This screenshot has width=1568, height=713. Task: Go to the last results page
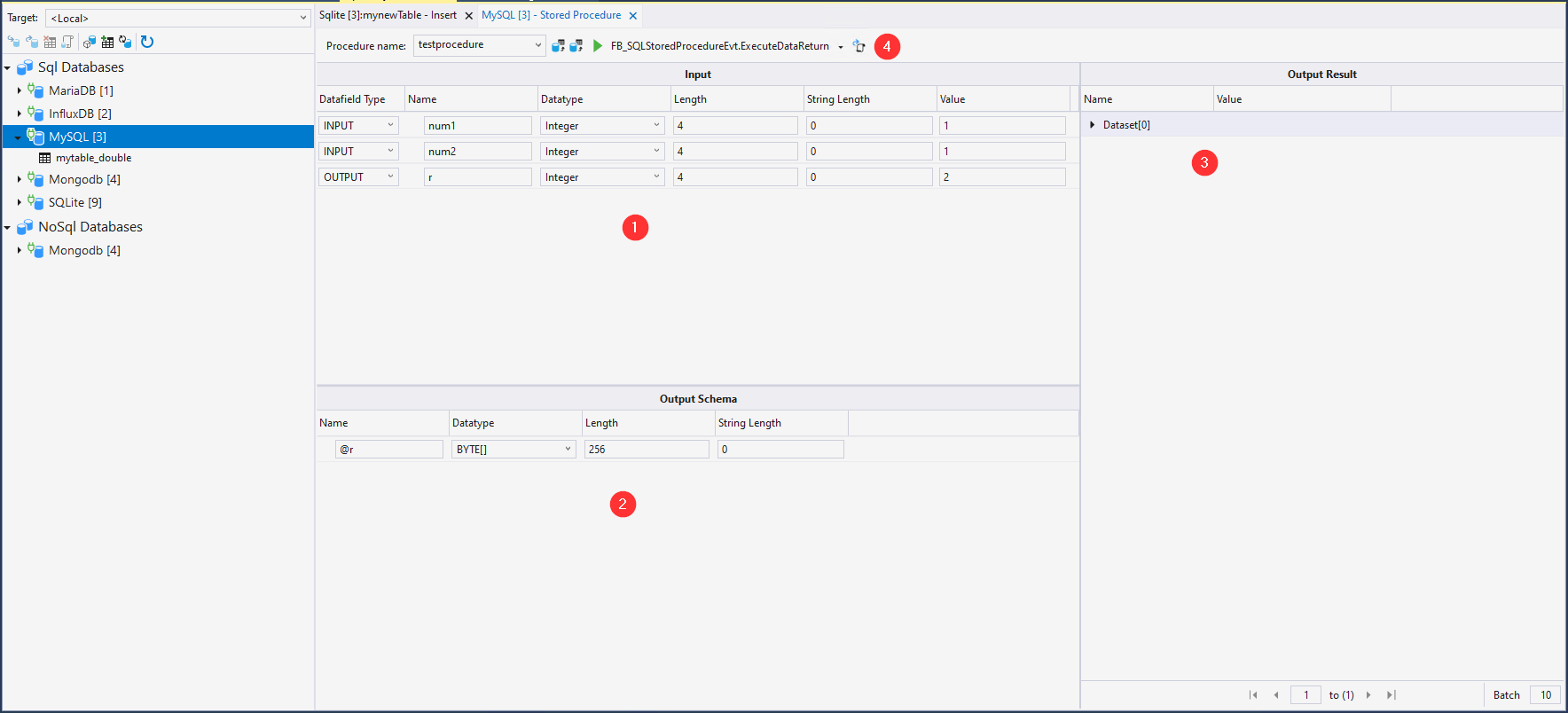coord(1392,695)
